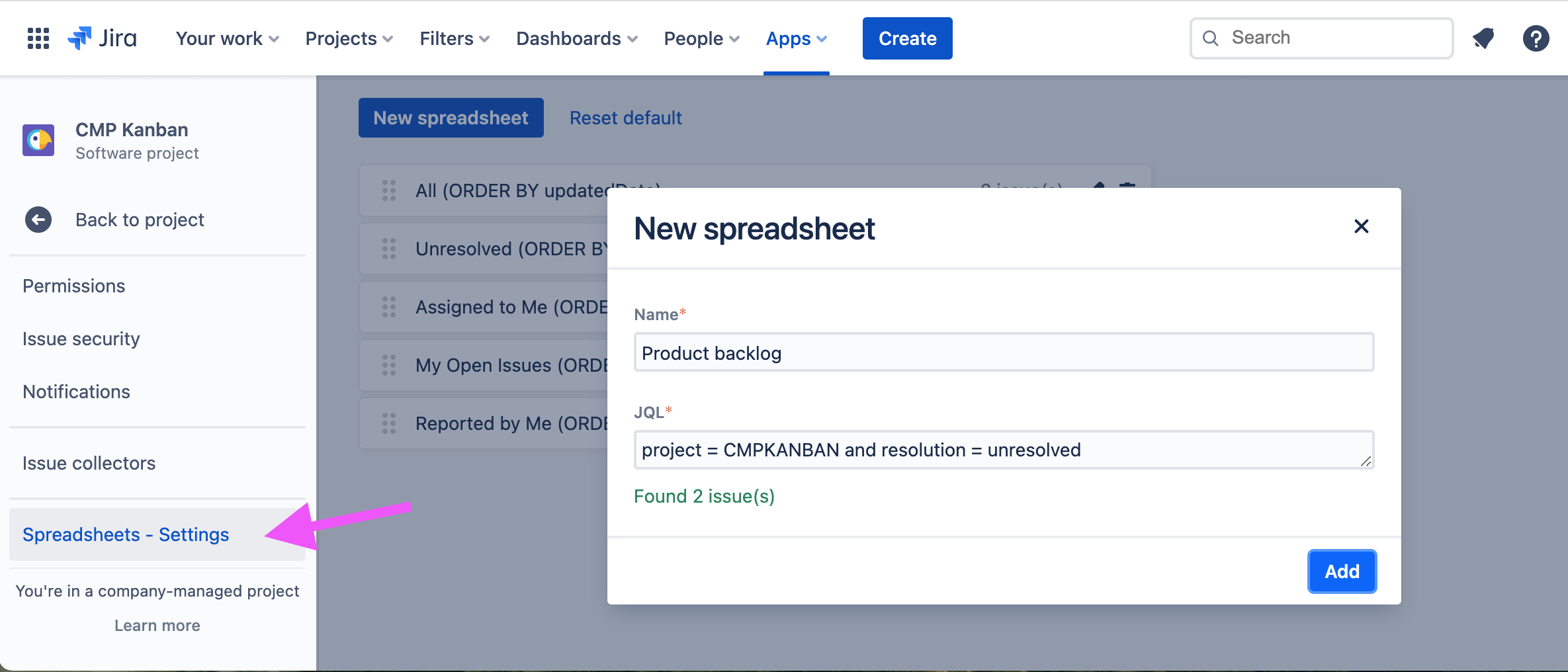This screenshot has width=1568, height=672.
Task: Expand the Apps dropdown
Action: [796, 38]
